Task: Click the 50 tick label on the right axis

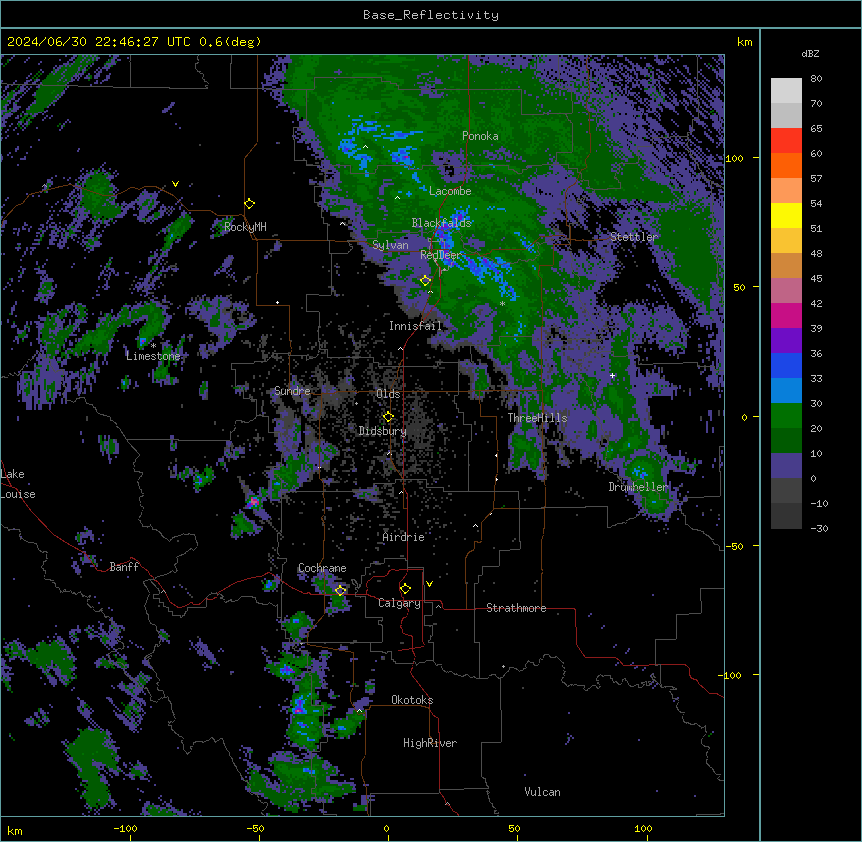Action: (739, 287)
